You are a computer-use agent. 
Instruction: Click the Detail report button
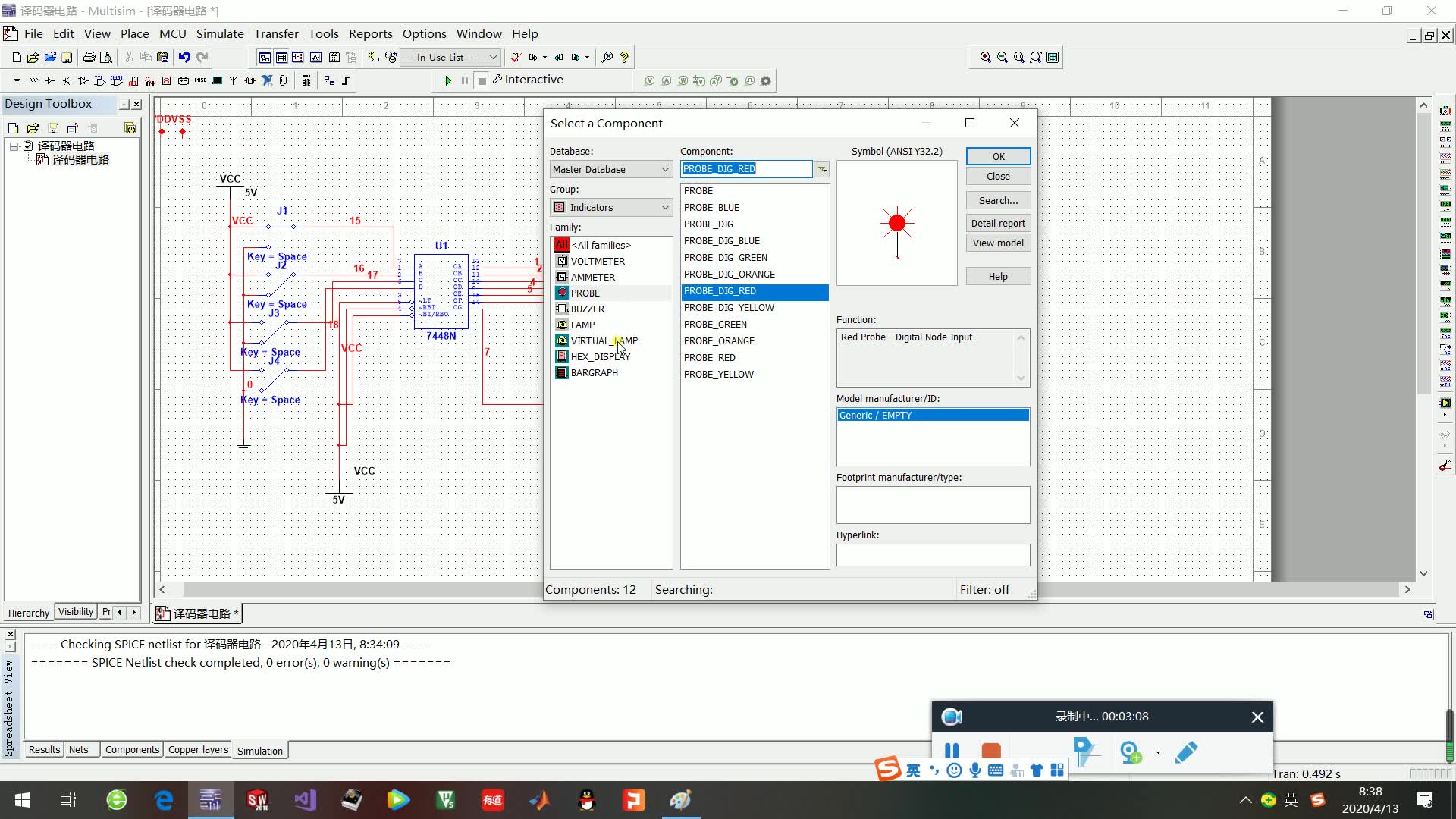[997, 223]
